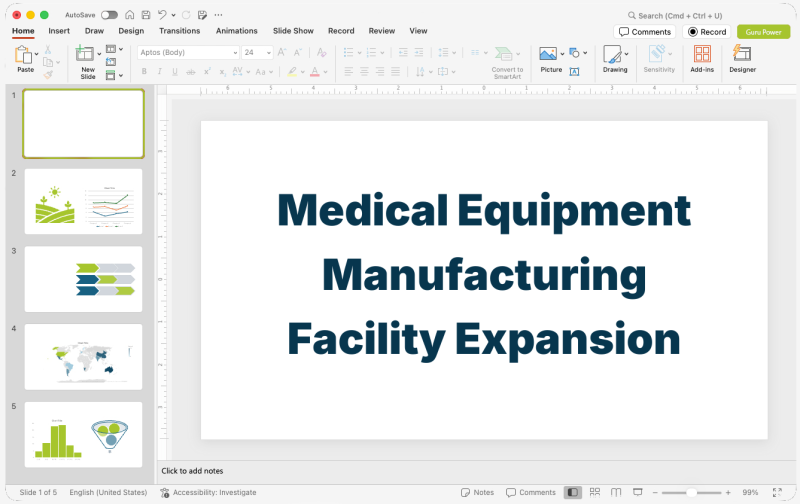Switch to the Animations tab
This screenshot has width=800, height=504.
pyautogui.click(x=237, y=31)
